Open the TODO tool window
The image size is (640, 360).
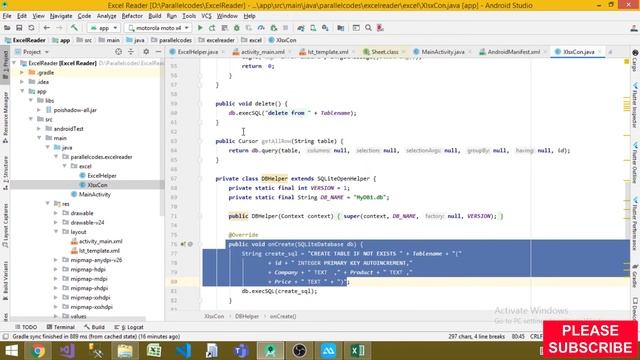(x=26, y=327)
